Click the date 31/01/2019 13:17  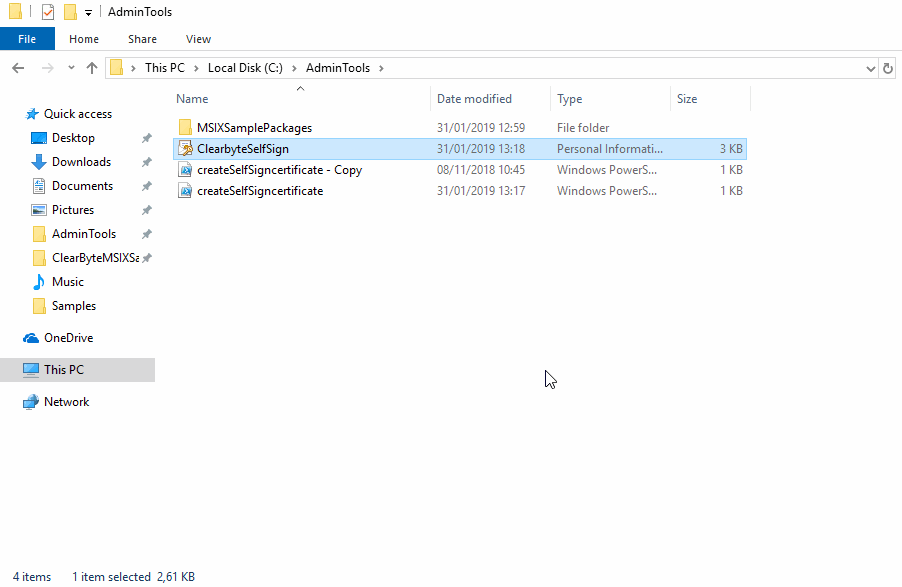(x=481, y=191)
